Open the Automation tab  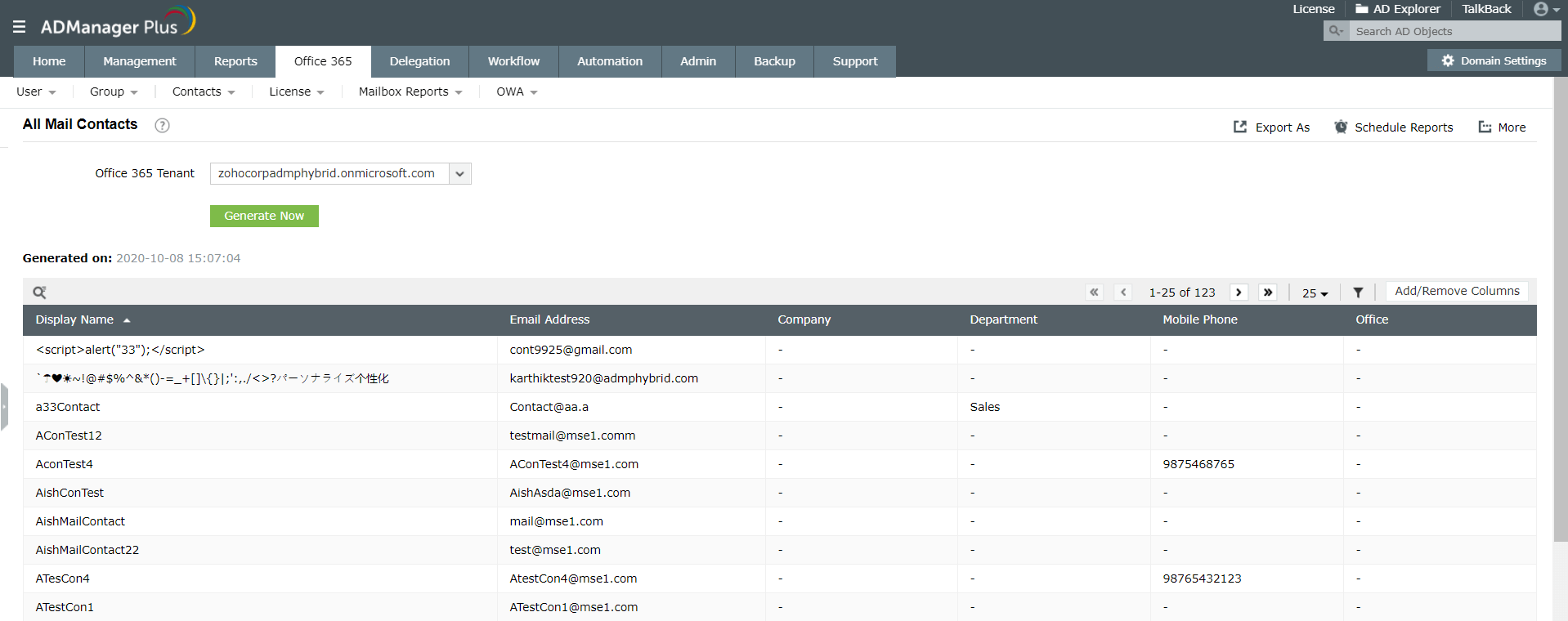[x=609, y=61]
